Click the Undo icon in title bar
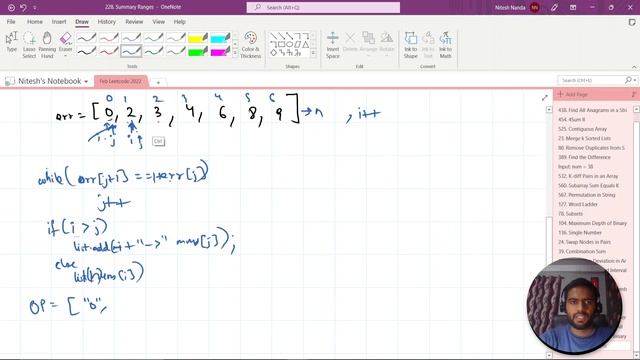 tap(23, 7)
